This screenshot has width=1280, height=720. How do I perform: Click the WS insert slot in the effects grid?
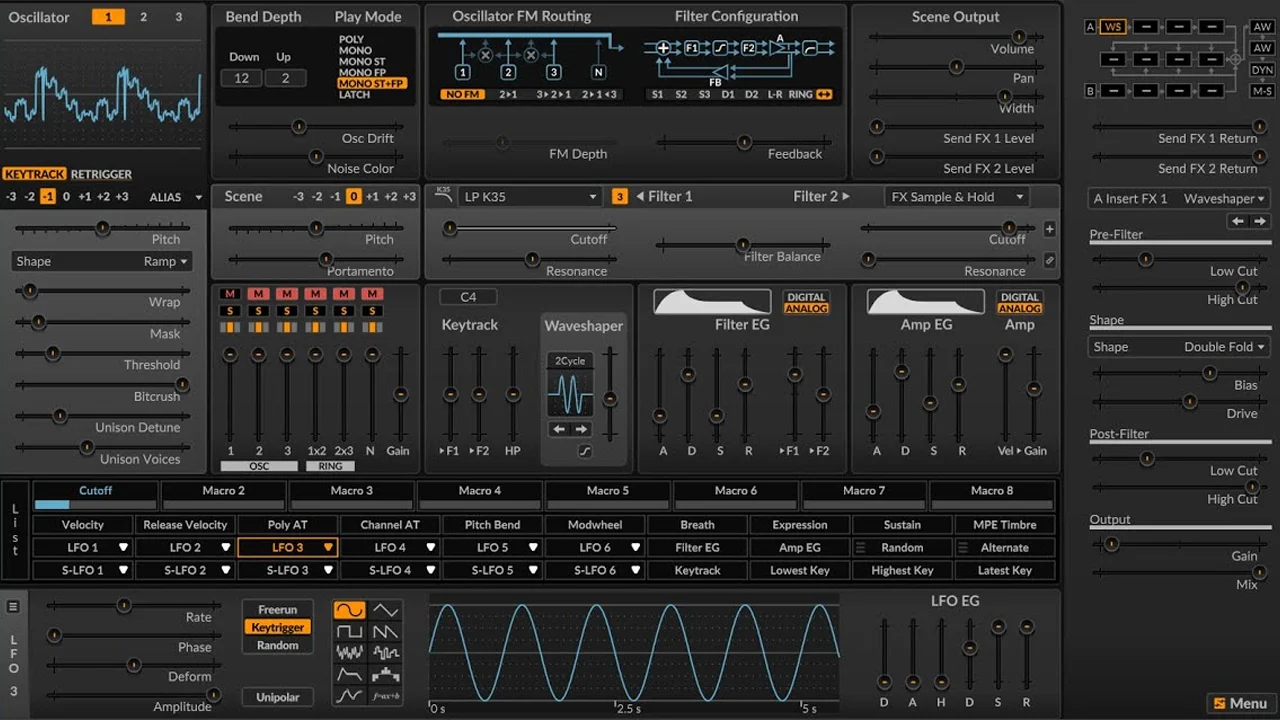pyautogui.click(x=1113, y=27)
